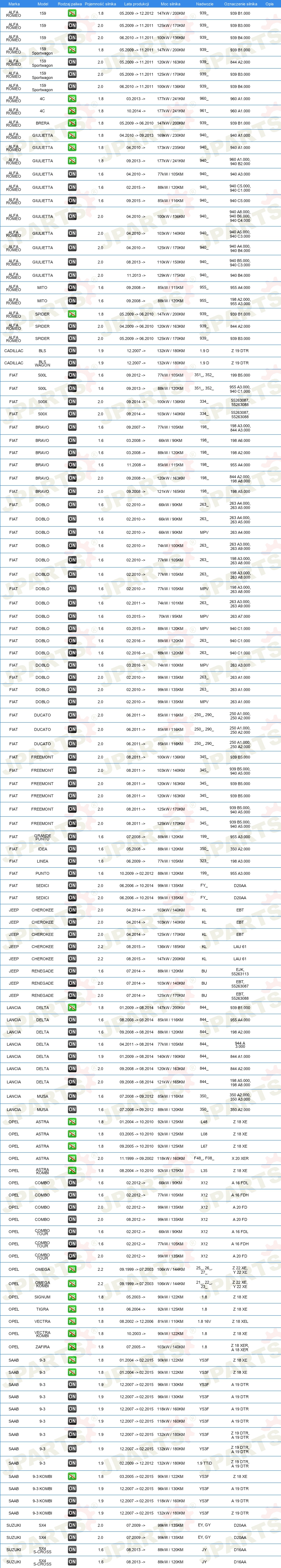The image size is (281, 1568).
Task: Click the Opis column header
Action: pyautogui.click(x=270, y=4)
